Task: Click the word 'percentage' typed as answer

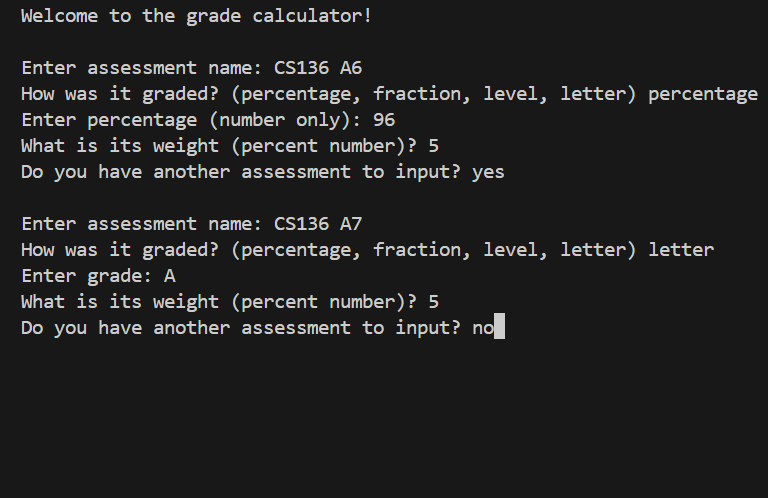Action: pos(703,95)
